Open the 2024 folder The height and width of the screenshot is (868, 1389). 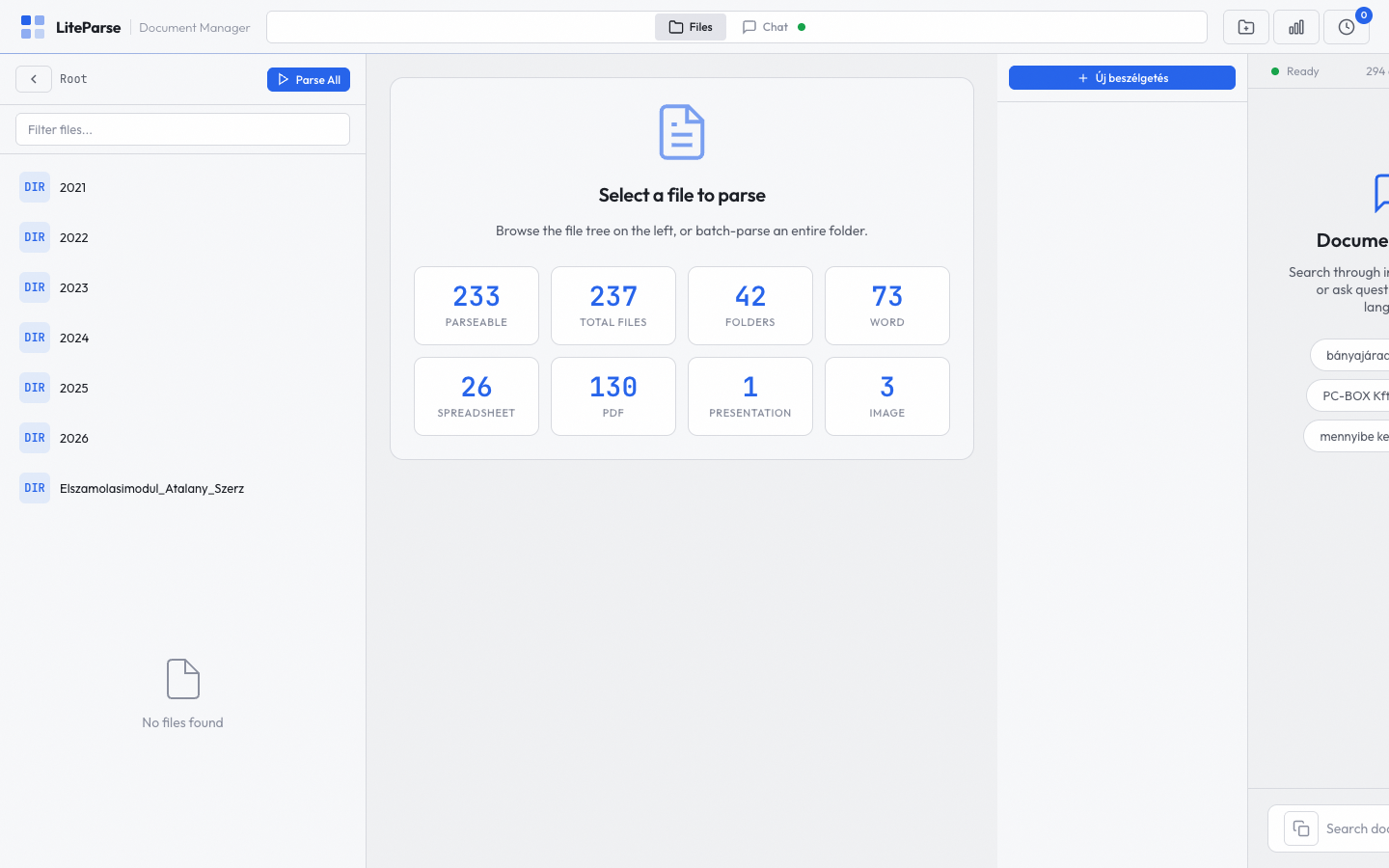coord(182,338)
